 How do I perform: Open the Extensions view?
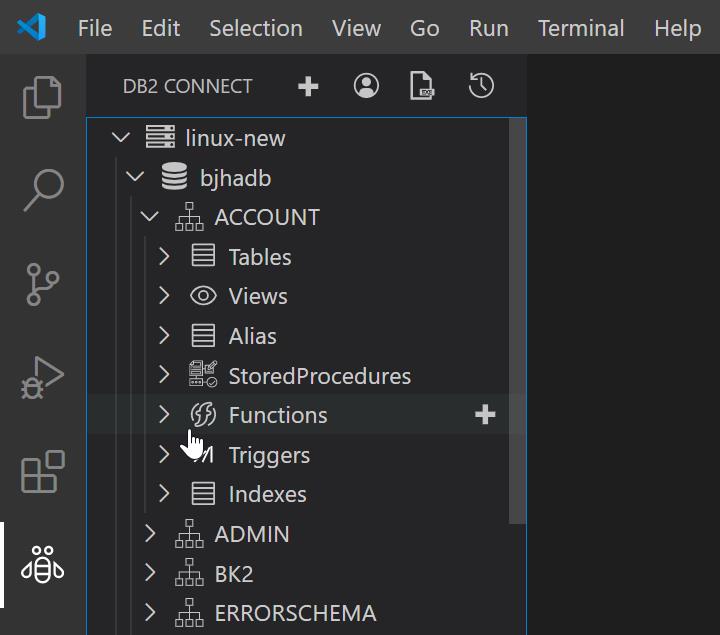pos(43,472)
